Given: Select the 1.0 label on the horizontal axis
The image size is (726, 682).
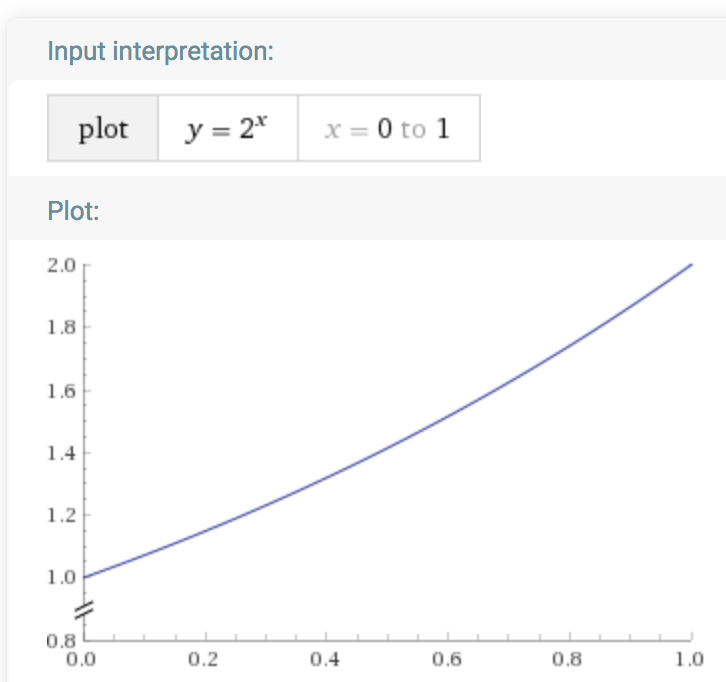Looking at the screenshot, I should click(690, 659).
